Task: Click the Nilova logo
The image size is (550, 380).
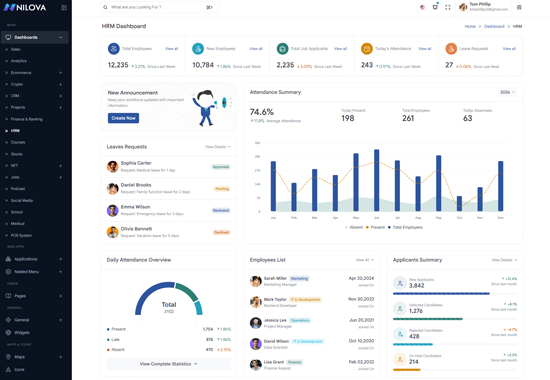Action: (25, 7)
